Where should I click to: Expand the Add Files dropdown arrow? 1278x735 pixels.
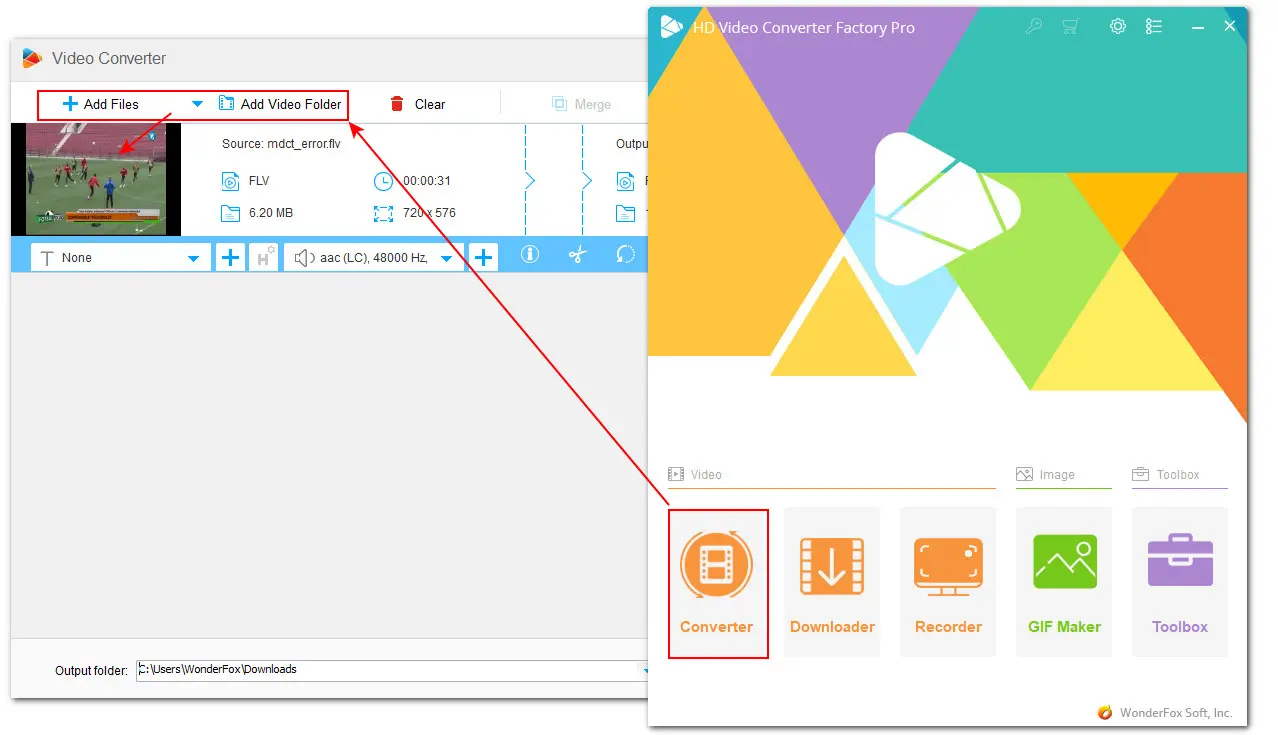point(197,104)
